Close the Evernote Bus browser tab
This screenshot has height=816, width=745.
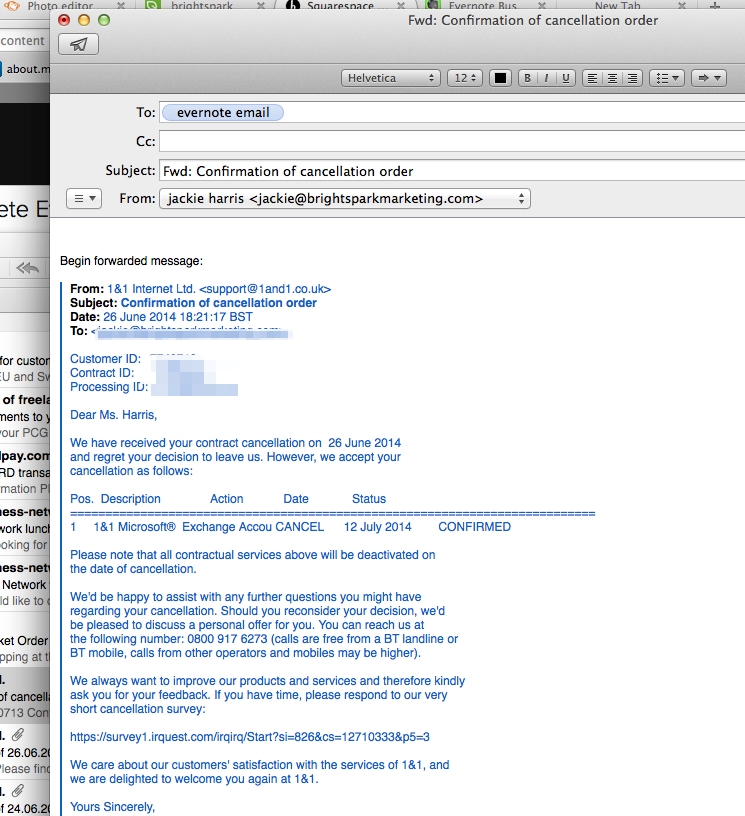click(x=542, y=6)
